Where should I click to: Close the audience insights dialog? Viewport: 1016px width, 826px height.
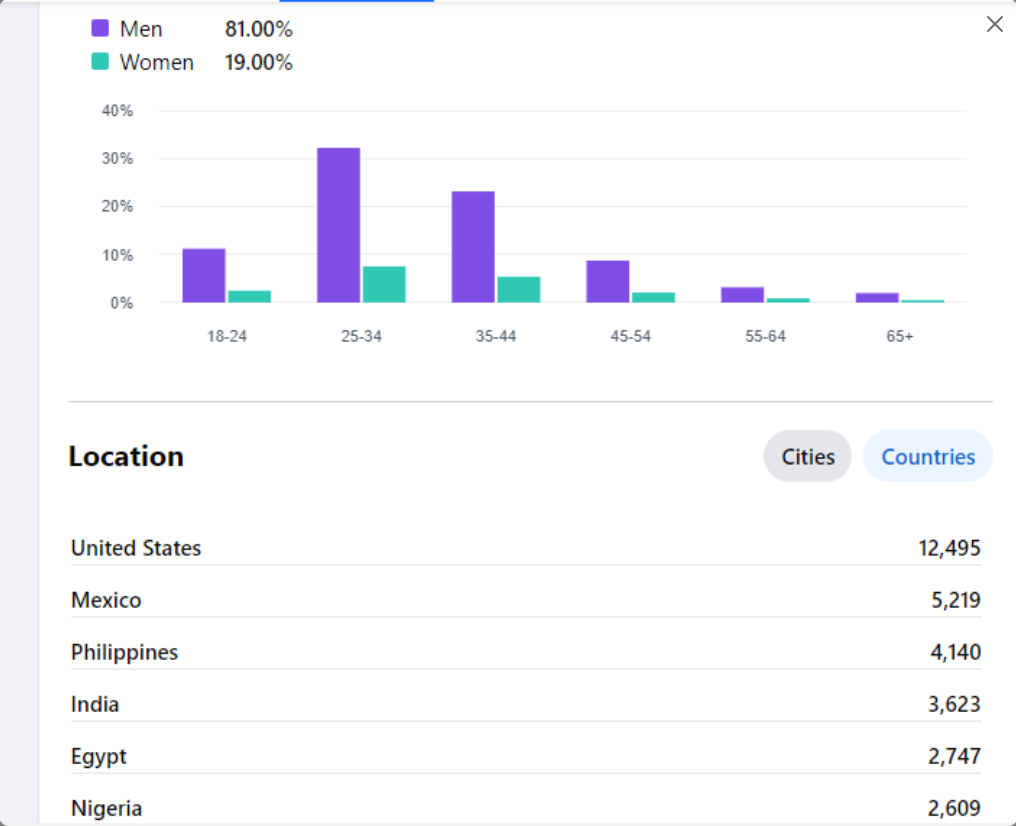(994, 25)
